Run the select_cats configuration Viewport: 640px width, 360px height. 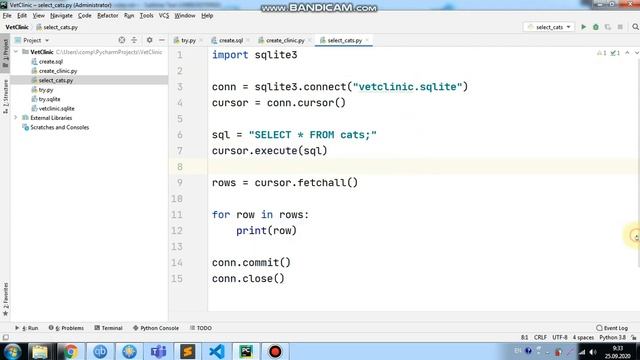[583, 27]
